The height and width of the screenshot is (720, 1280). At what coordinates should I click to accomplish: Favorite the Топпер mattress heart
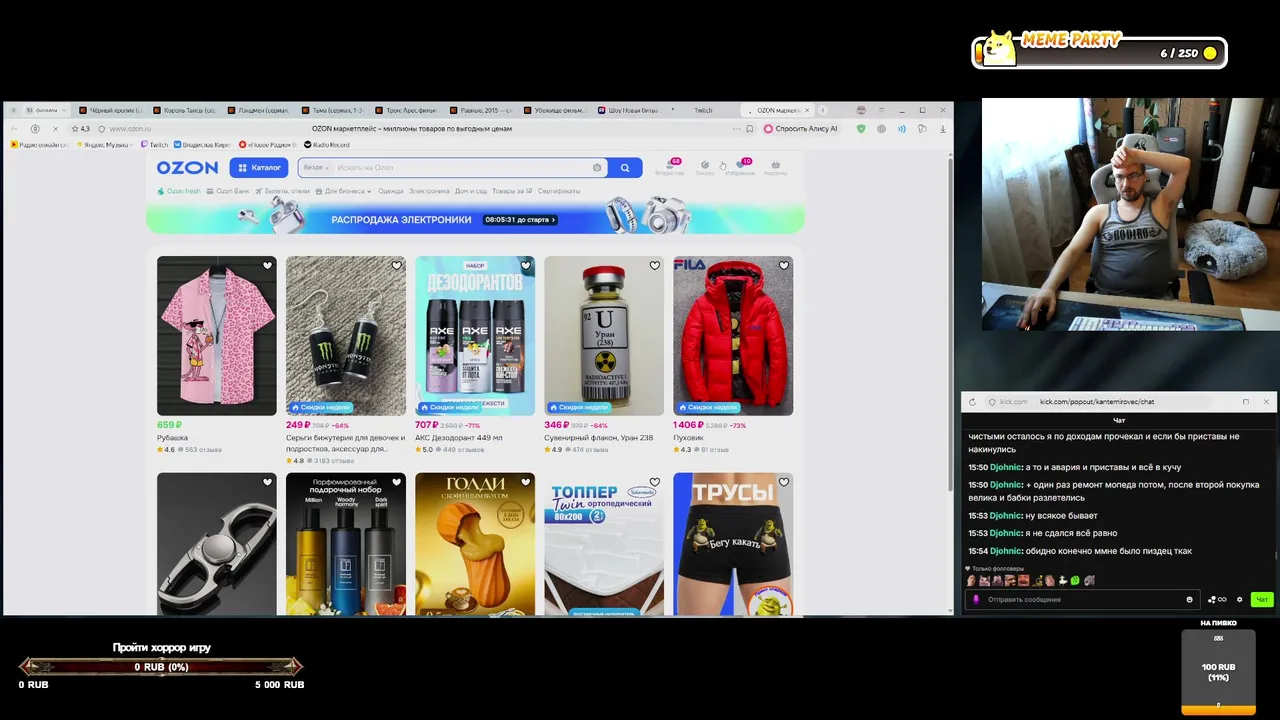(x=654, y=482)
